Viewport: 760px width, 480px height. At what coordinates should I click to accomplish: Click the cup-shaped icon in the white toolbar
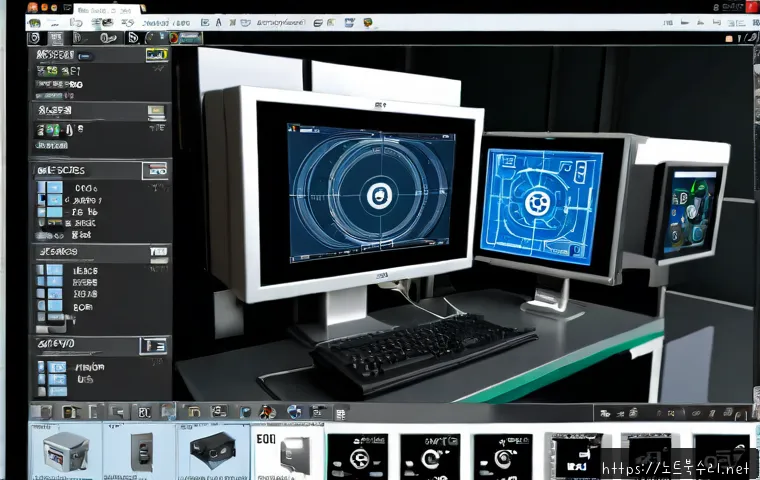pyautogui.click(x=246, y=22)
